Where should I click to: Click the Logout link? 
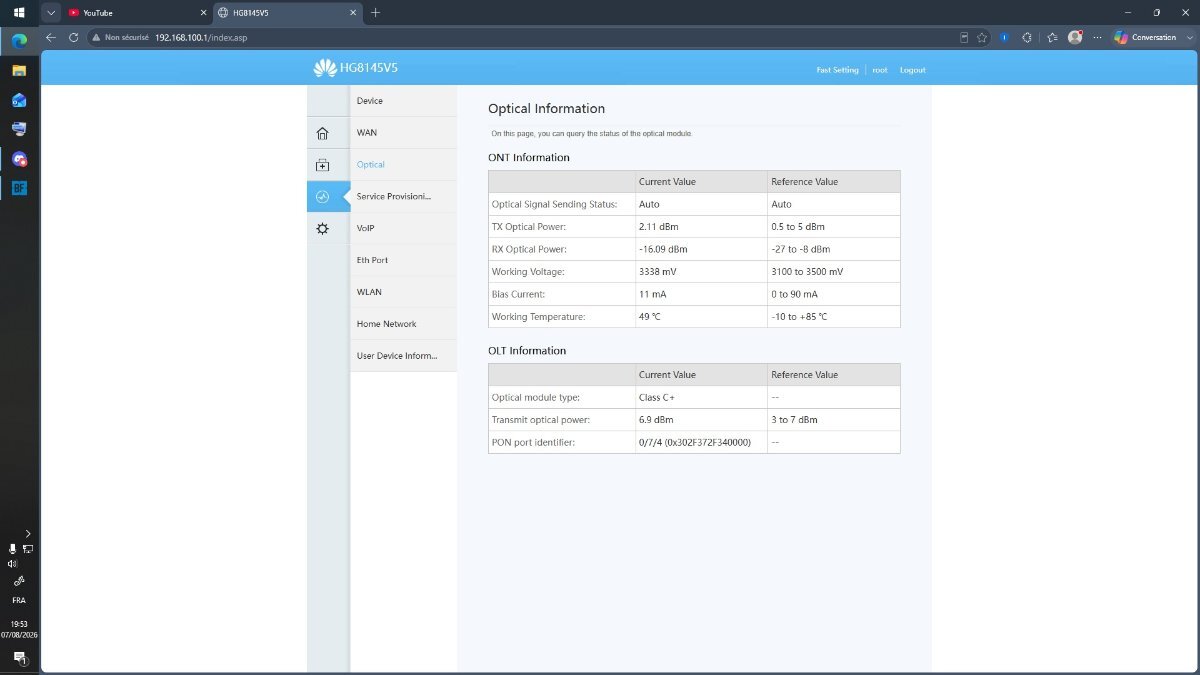click(912, 70)
